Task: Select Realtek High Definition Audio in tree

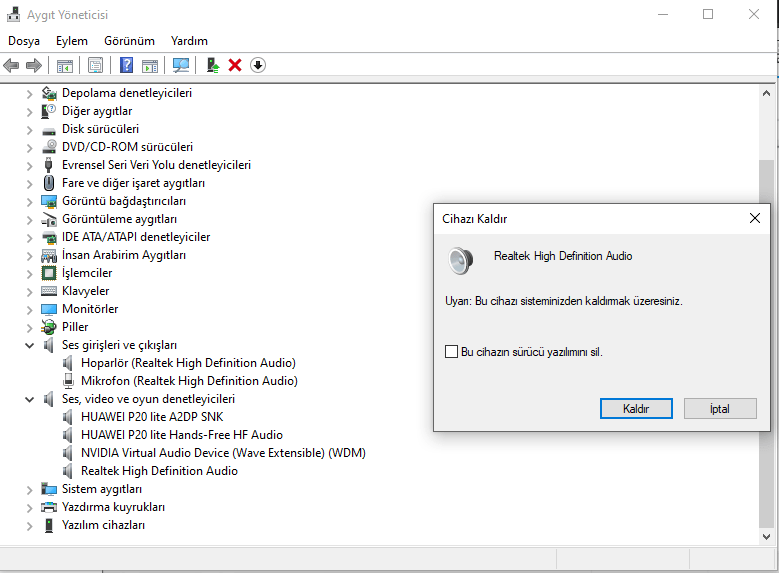Action: point(159,471)
